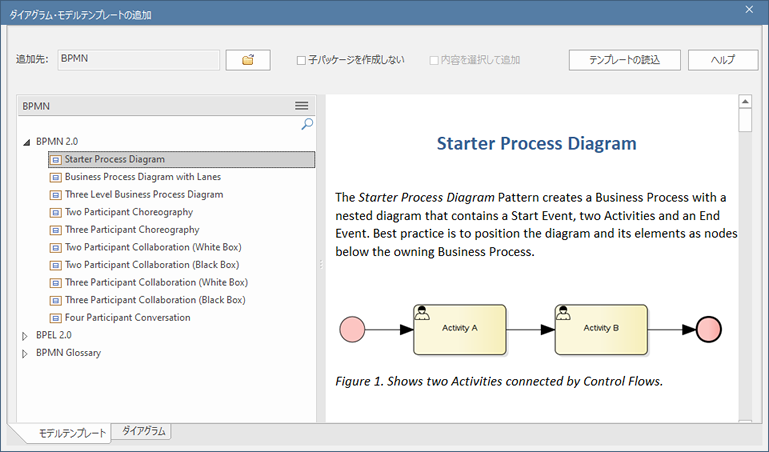
Task: Click the magnifier search icon
Action: (x=307, y=124)
